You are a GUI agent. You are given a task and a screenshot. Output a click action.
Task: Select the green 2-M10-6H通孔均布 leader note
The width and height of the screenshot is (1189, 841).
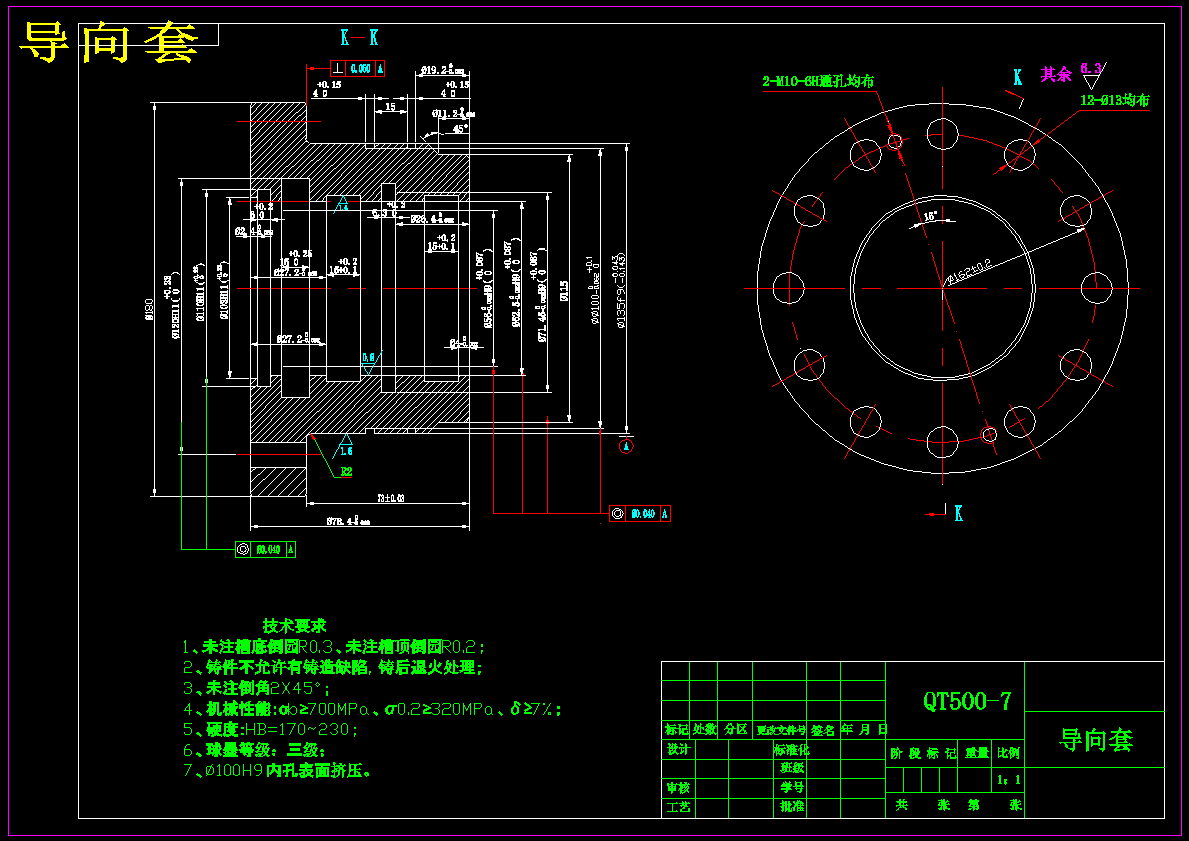pos(818,81)
